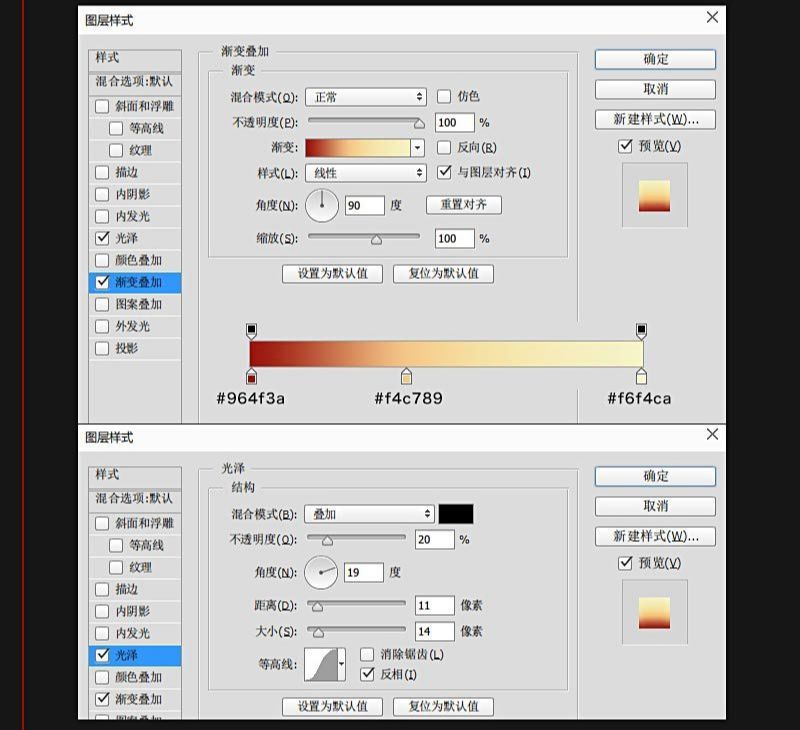Image resolution: width=800 pixels, height=730 pixels.
Task: Select the dark red #964f3a color stop
Action: pyautogui.click(x=251, y=376)
